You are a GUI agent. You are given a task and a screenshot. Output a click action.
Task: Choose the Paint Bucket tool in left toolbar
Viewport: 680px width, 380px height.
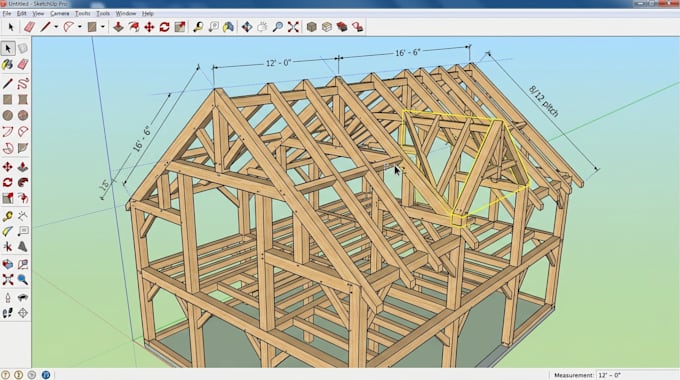point(8,65)
